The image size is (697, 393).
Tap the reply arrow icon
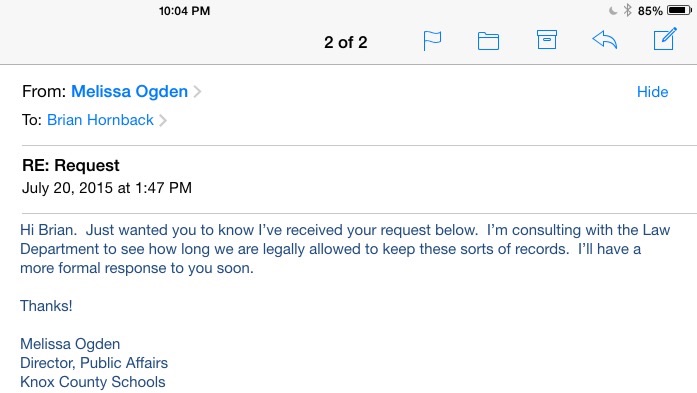605,40
